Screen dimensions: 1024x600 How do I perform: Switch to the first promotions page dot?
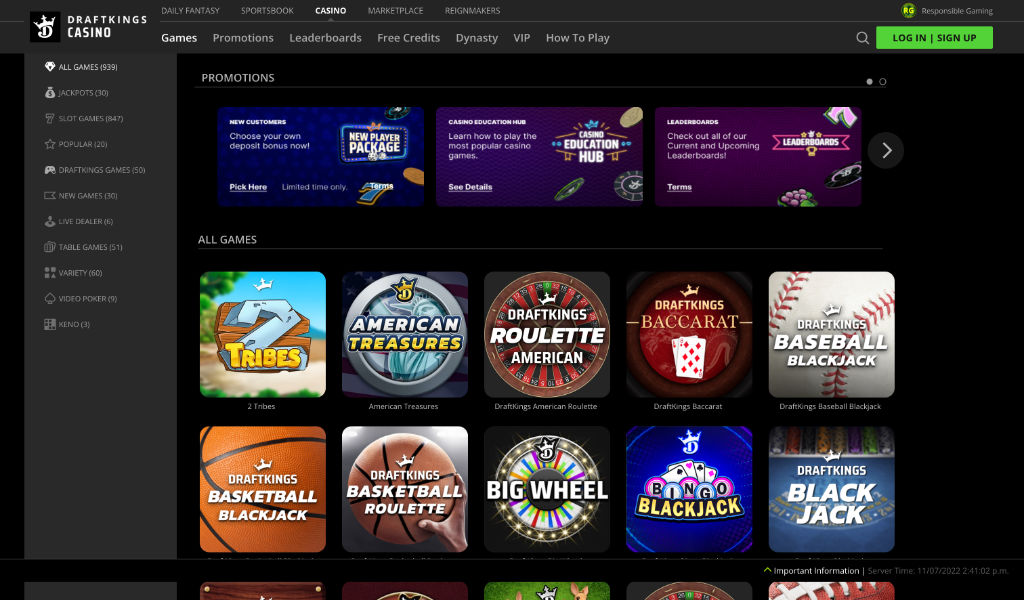point(869,82)
